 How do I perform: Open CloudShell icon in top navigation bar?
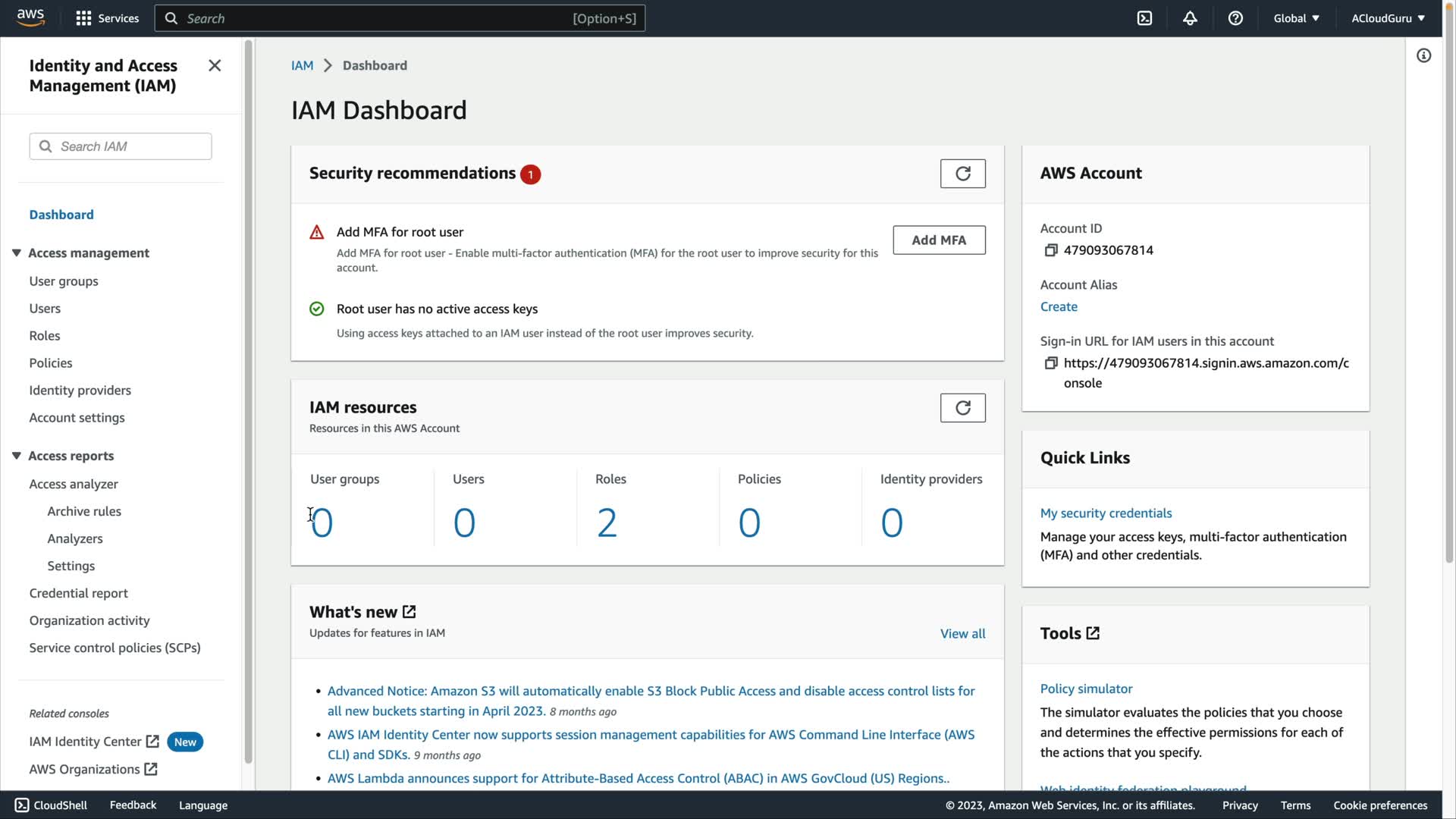(1144, 18)
